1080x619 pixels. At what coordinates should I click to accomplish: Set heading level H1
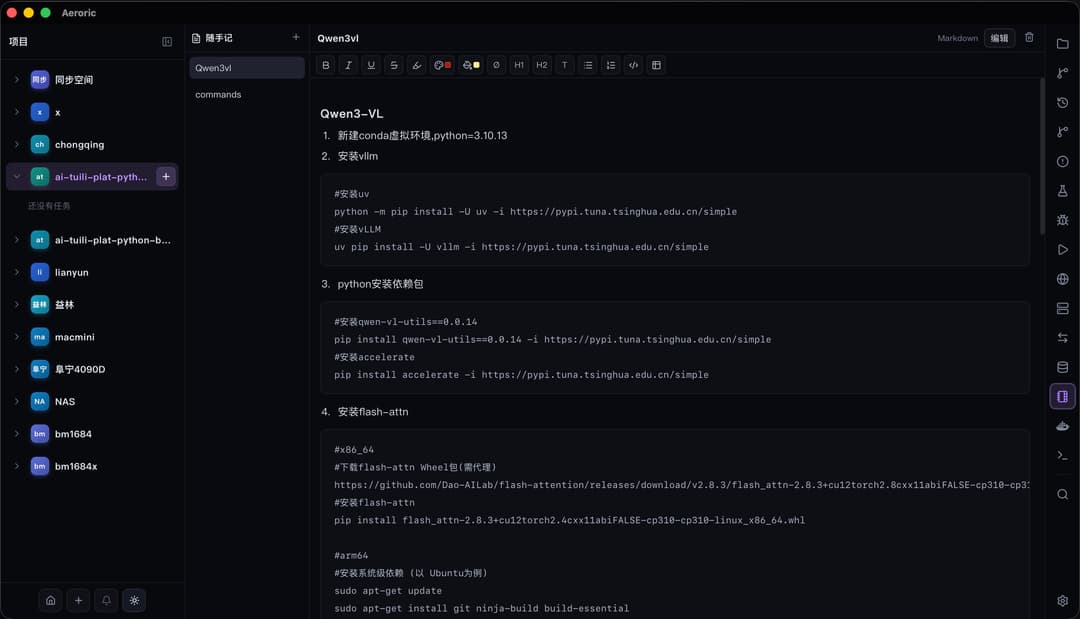pos(519,65)
